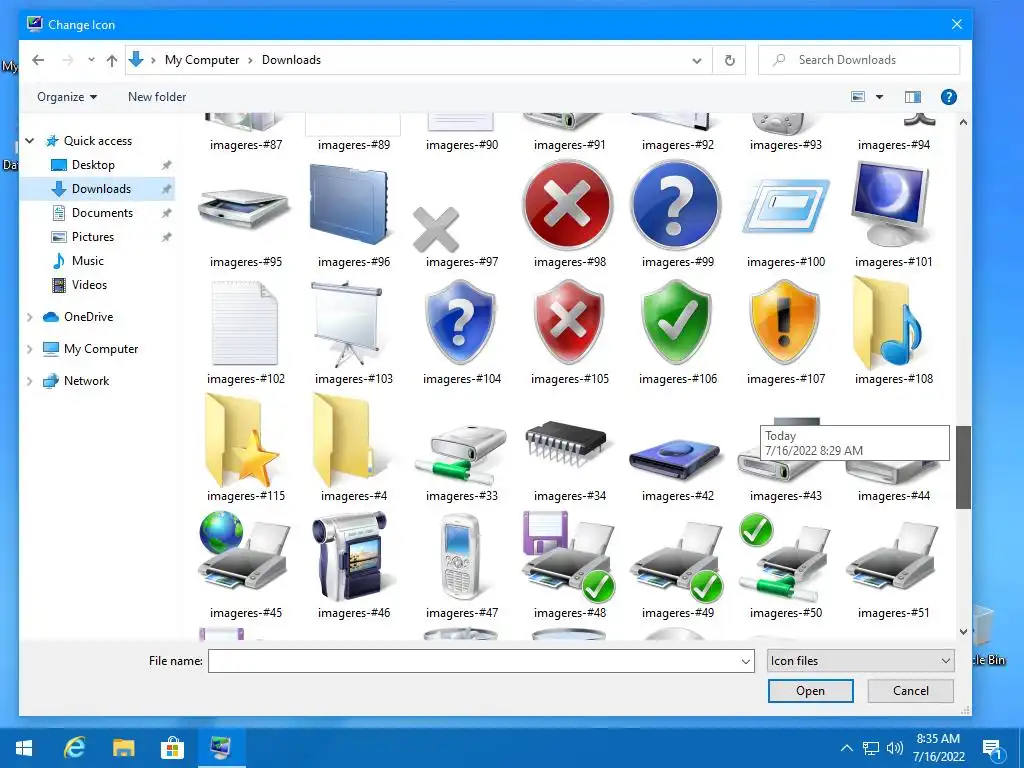Create a New folder
Image resolution: width=1024 pixels, height=768 pixels.
pyautogui.click(x=157, y=97)
